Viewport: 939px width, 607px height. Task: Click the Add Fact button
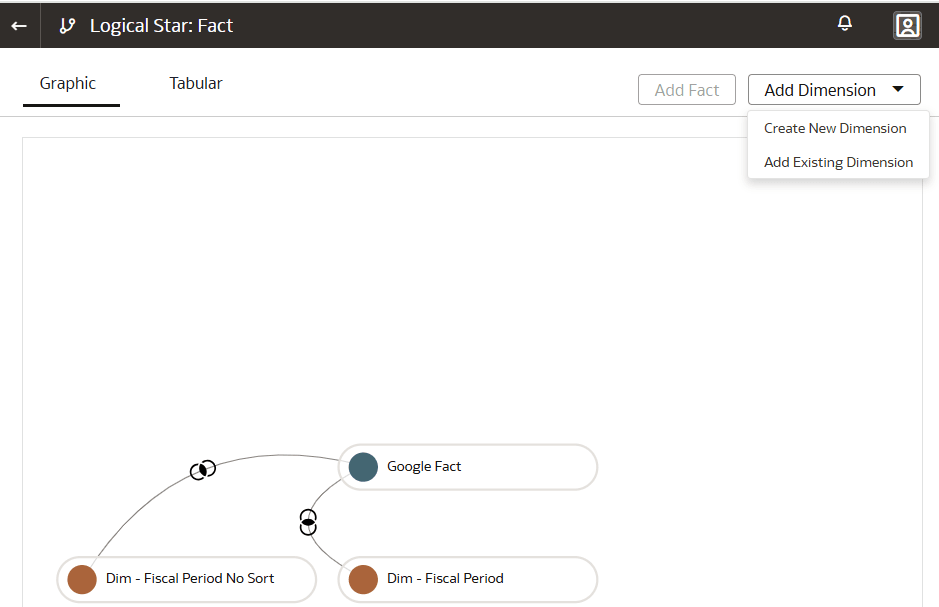coord(687,90)
